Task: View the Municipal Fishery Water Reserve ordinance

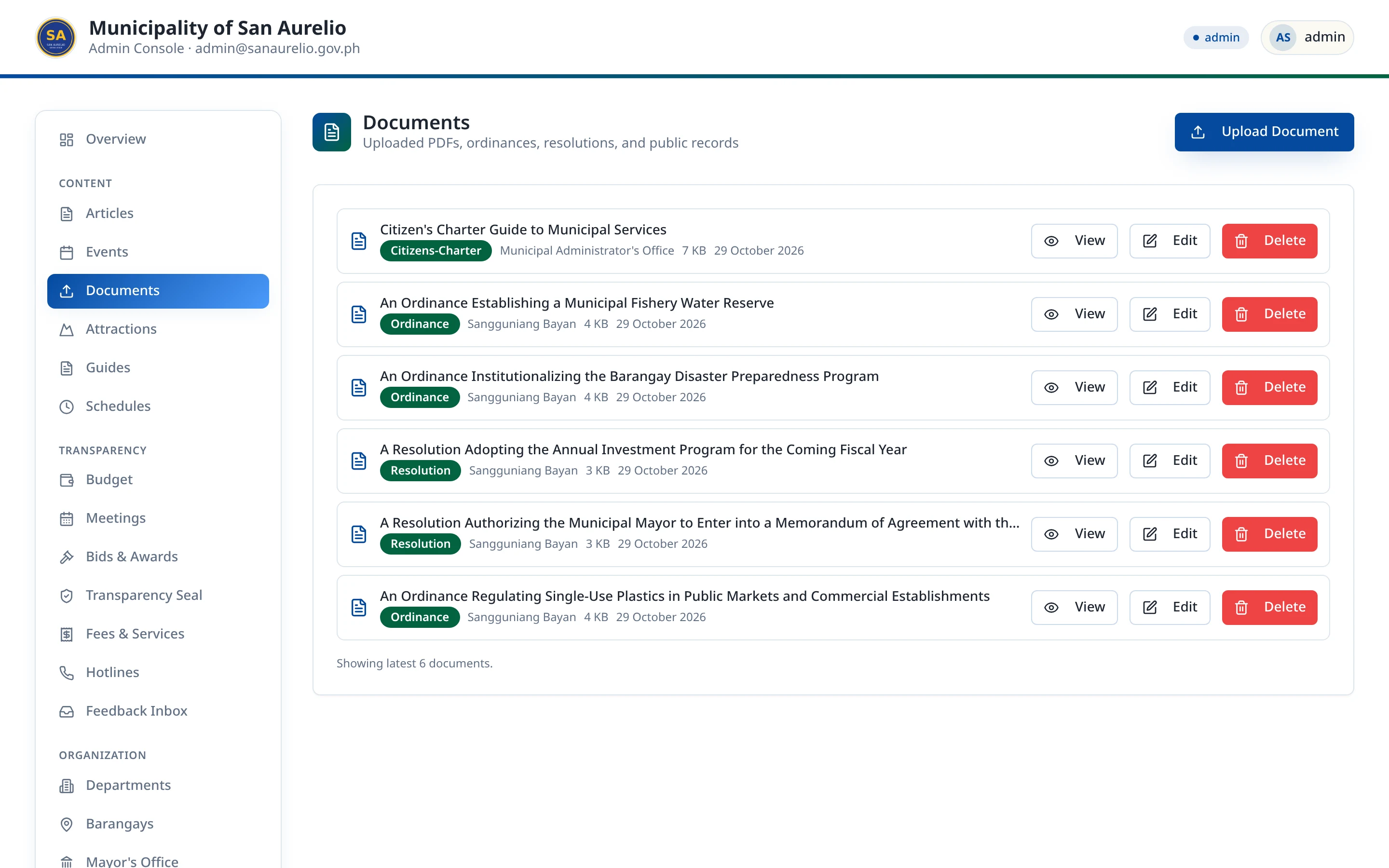Action: (1074, 314)
